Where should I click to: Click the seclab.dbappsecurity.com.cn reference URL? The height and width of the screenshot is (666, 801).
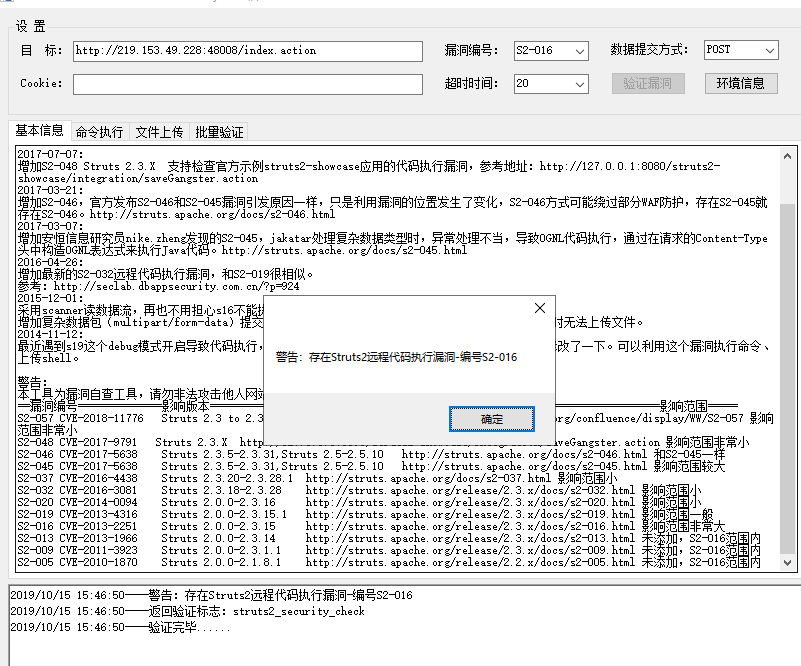click(176, 287)
